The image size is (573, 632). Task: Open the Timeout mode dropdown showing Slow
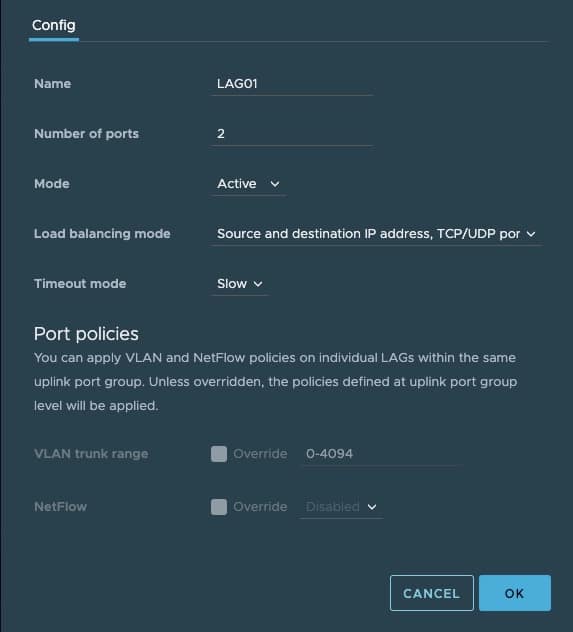coord(240,284)
